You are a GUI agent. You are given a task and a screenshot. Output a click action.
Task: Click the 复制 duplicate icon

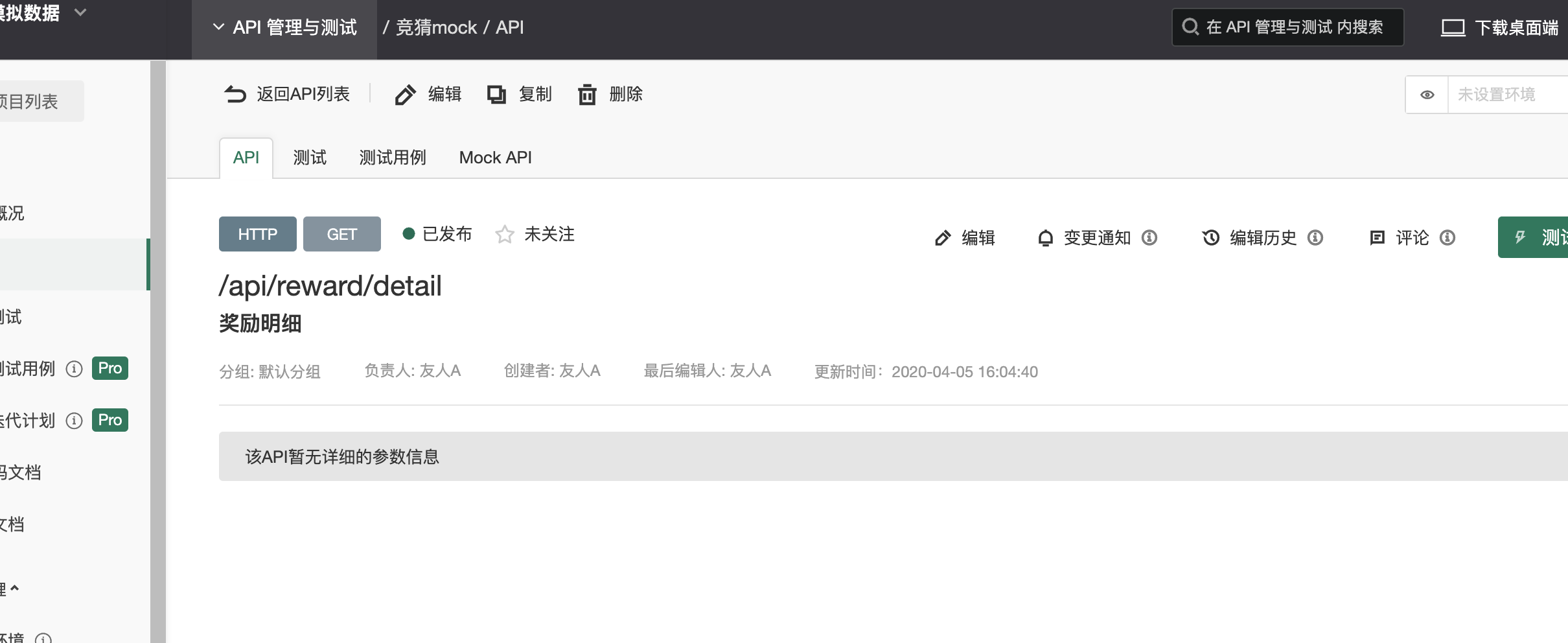[496, 94]
